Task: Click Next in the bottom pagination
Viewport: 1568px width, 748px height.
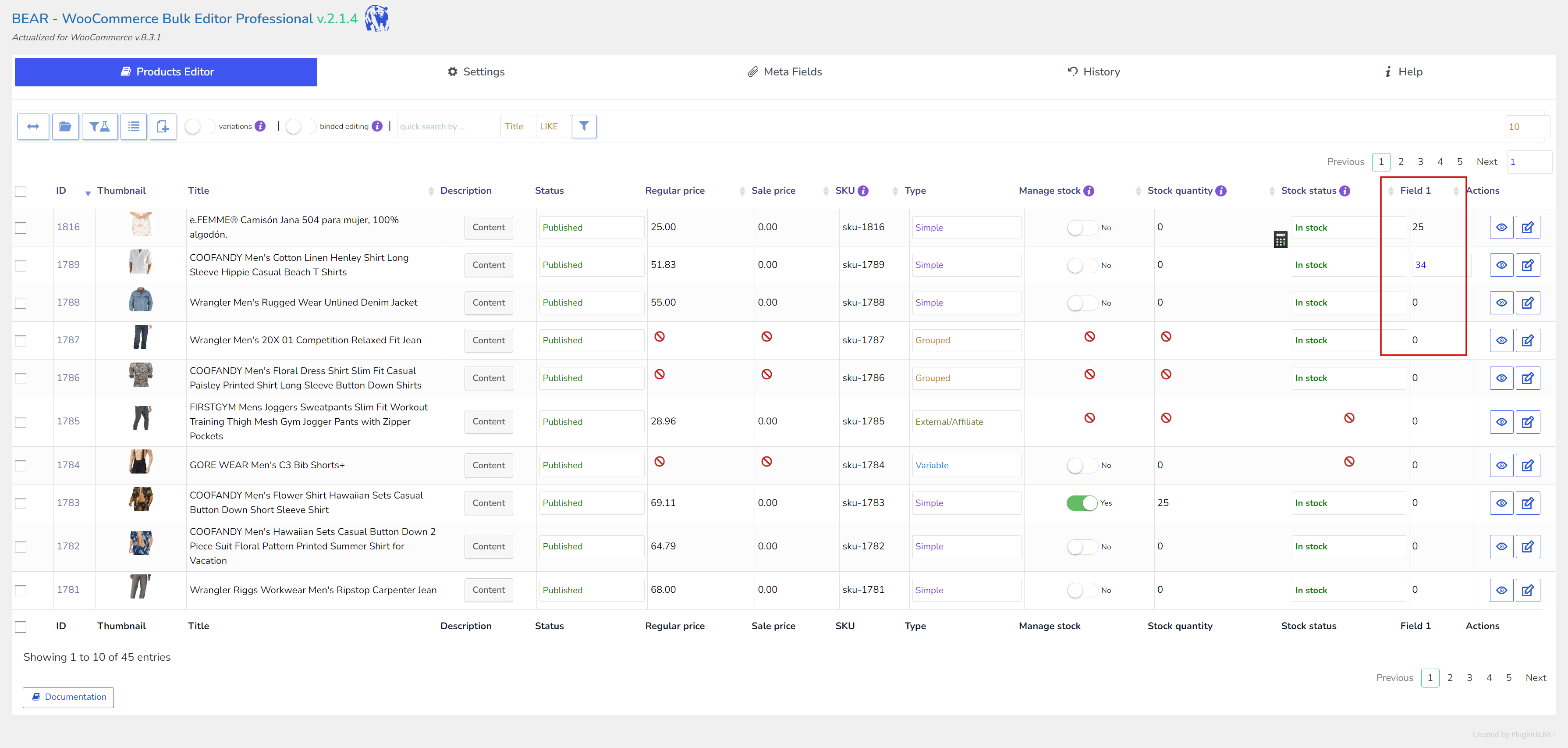Action: point(1535,678)
